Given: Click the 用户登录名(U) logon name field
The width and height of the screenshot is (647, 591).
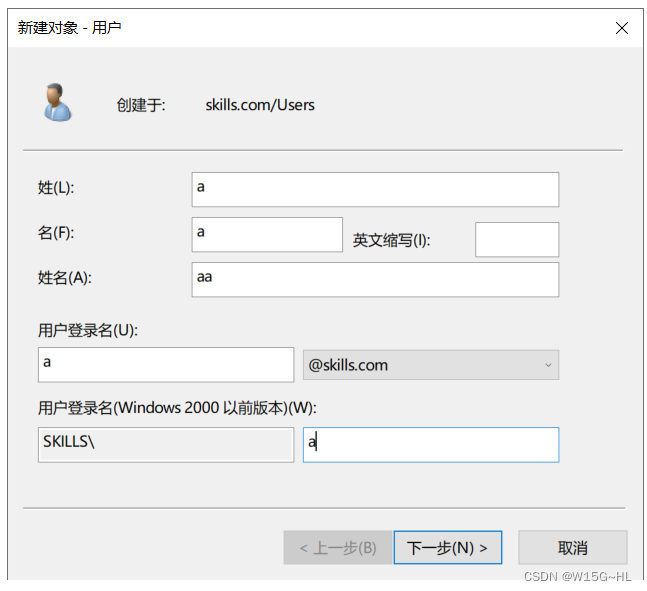Looking at the screenshot, I should pyautogui.click(x=166, y=365).
